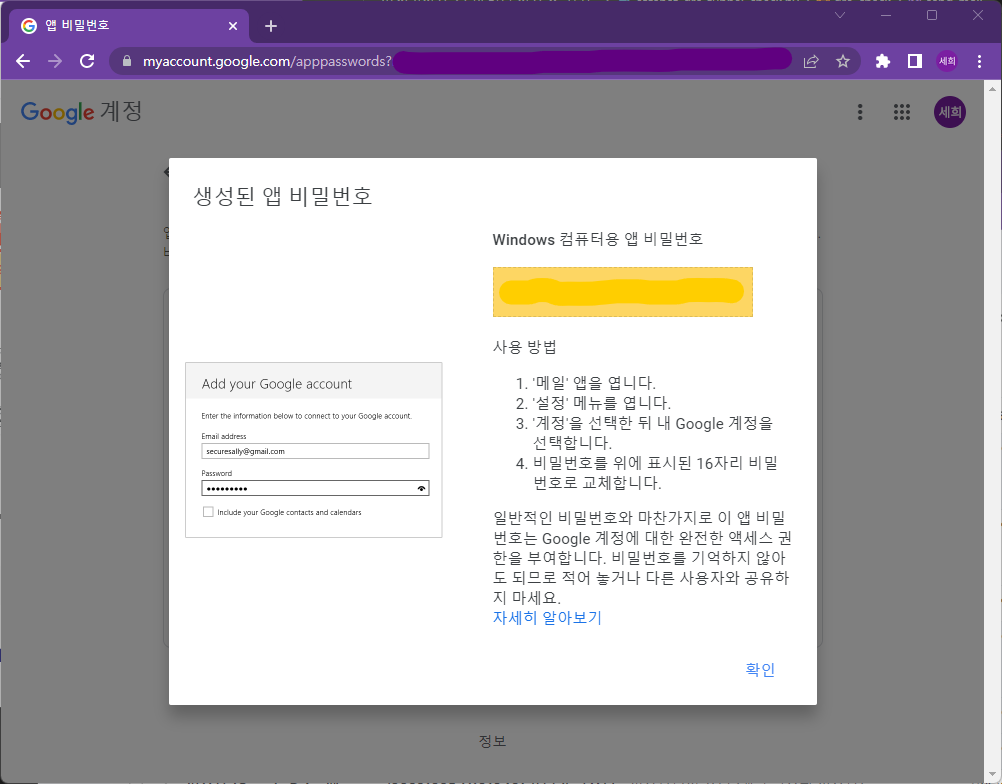Viewport: 1002px width, 784px height.
Task: Toggle the browser side panel icon
Action: point(914,61)
